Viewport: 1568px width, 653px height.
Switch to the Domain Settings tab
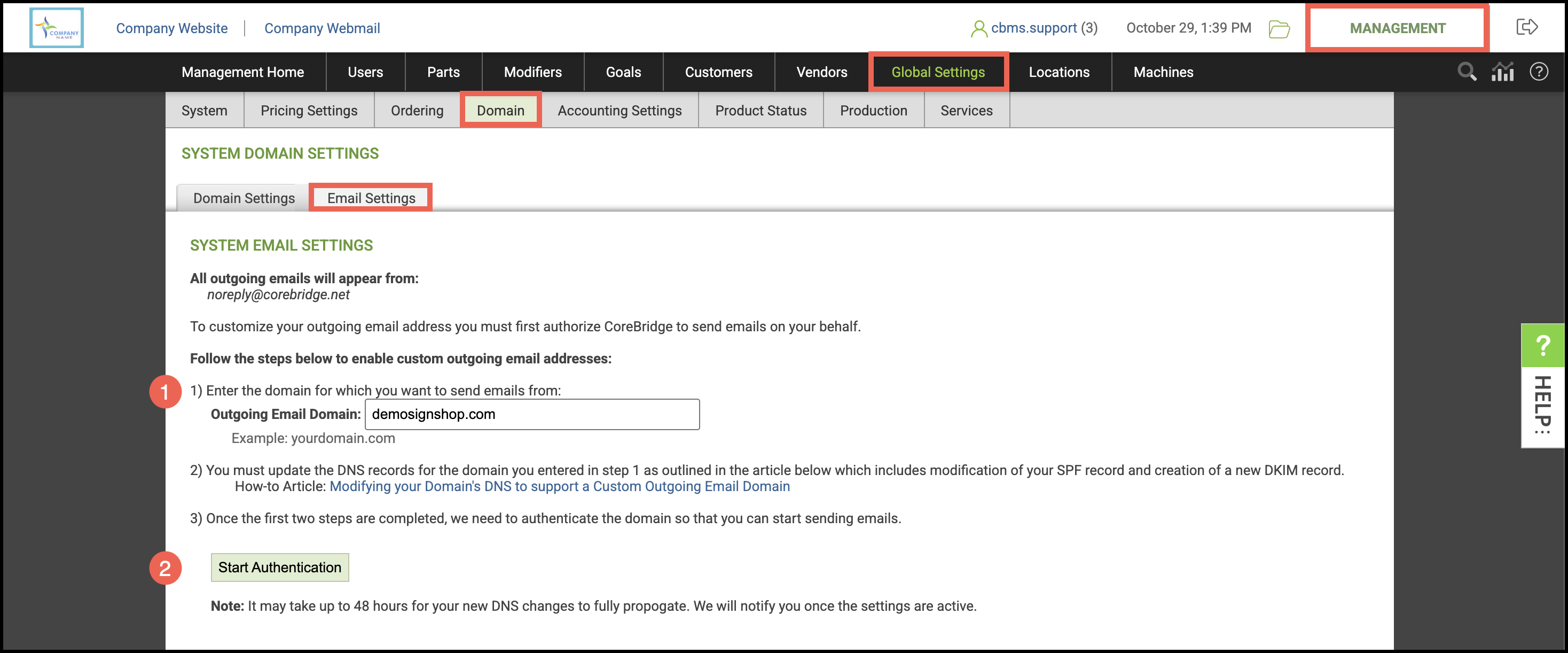244,198
